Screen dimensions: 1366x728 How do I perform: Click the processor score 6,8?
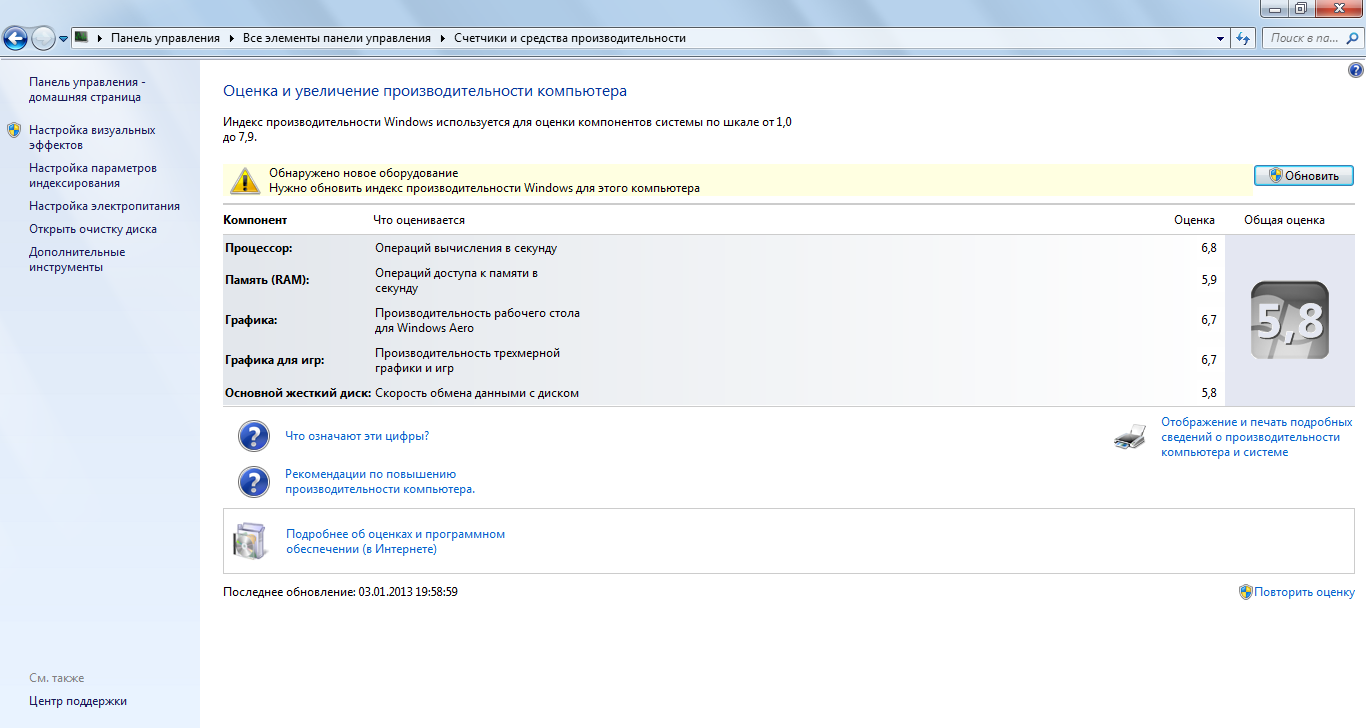(x=1208, y=247)
